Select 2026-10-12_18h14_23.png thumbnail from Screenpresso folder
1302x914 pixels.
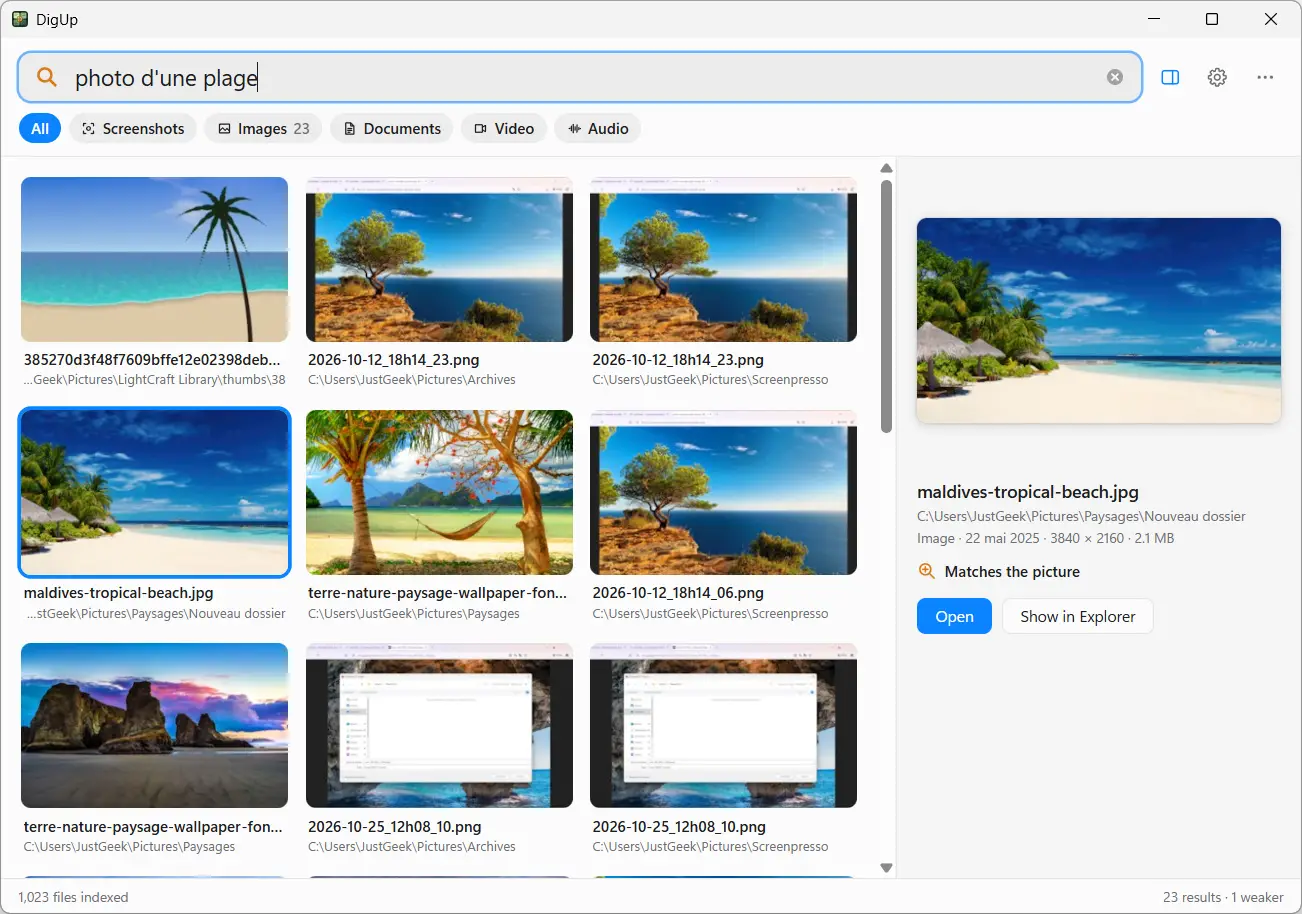pyautogui.click(x=723, y=260)
